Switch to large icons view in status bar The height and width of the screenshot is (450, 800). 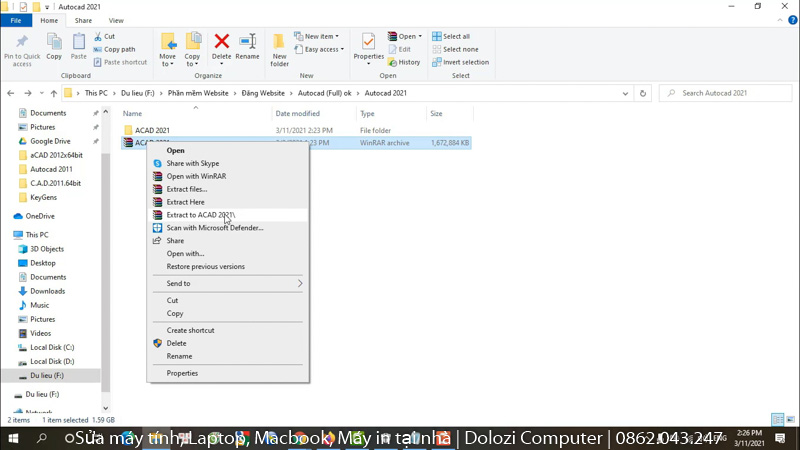(x=790, y=420)
